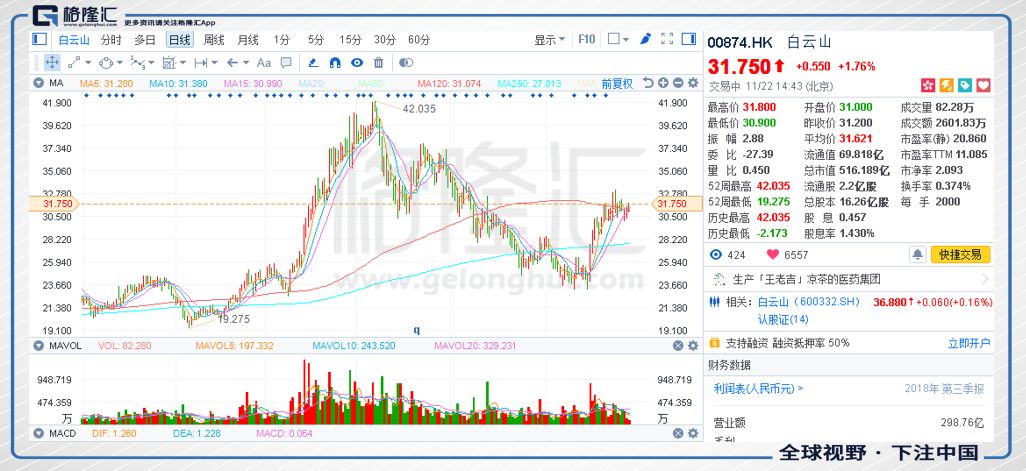Select the ellipse shape drawing tool
Image resolution: width=1026 pixels, height=471 pixels.
click(x=107, y=63)
